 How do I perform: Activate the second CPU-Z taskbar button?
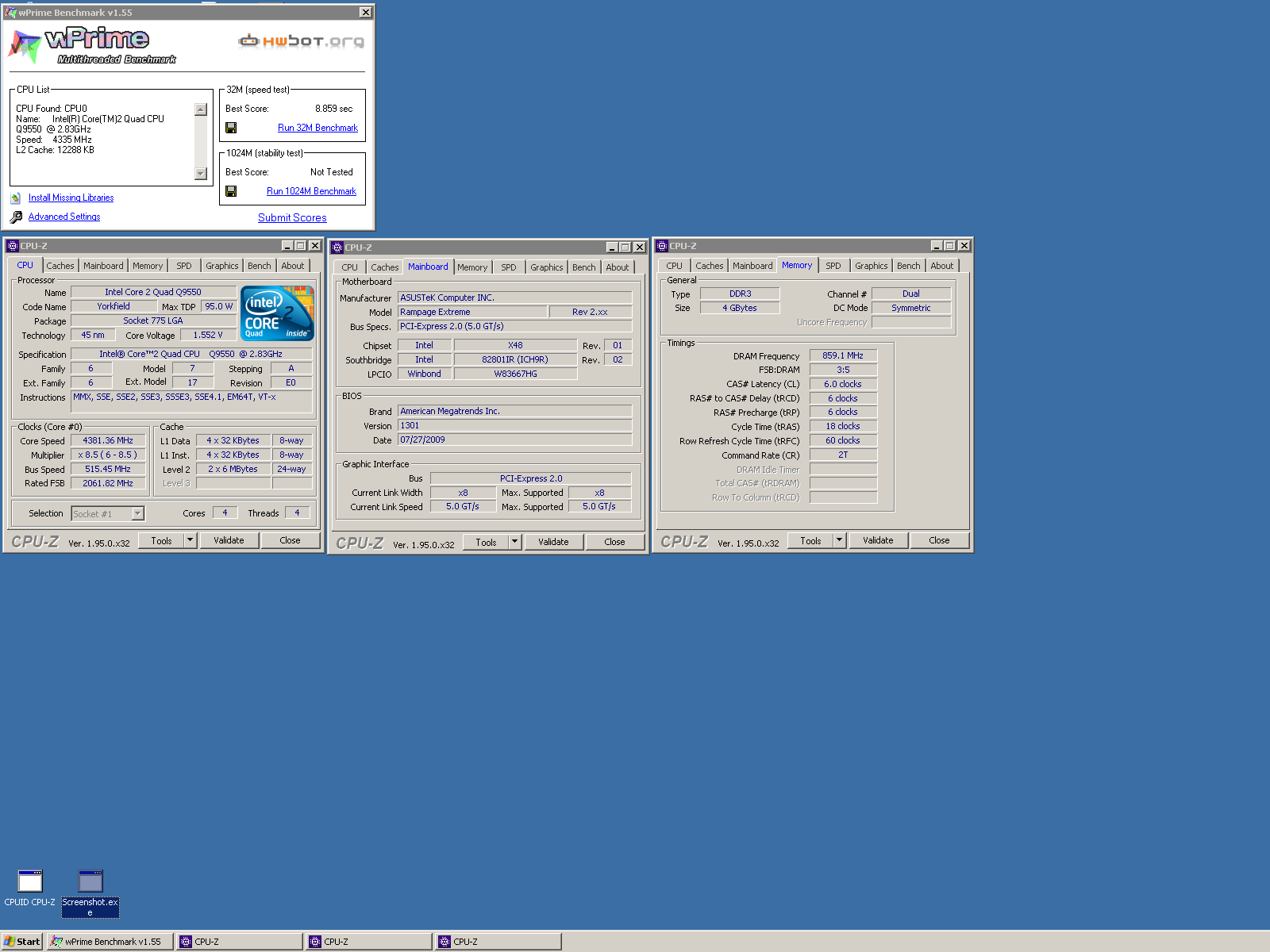tap(368, 942)
